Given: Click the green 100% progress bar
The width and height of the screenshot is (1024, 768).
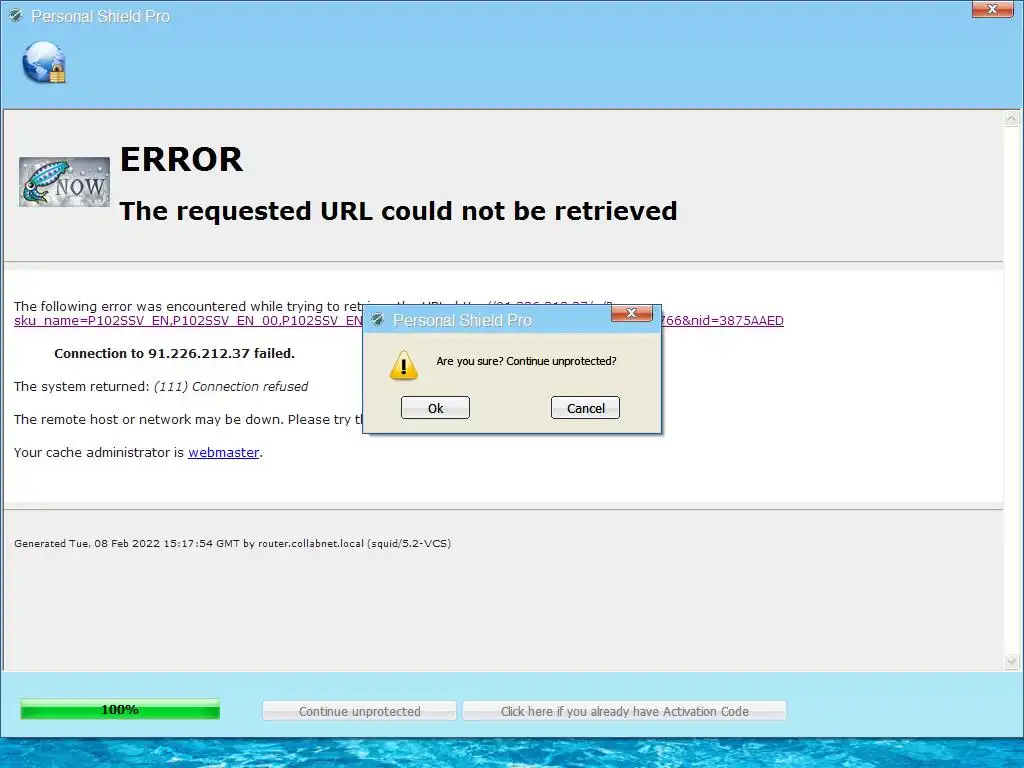Looking at the screenshot, I should (x=120, y=709).
